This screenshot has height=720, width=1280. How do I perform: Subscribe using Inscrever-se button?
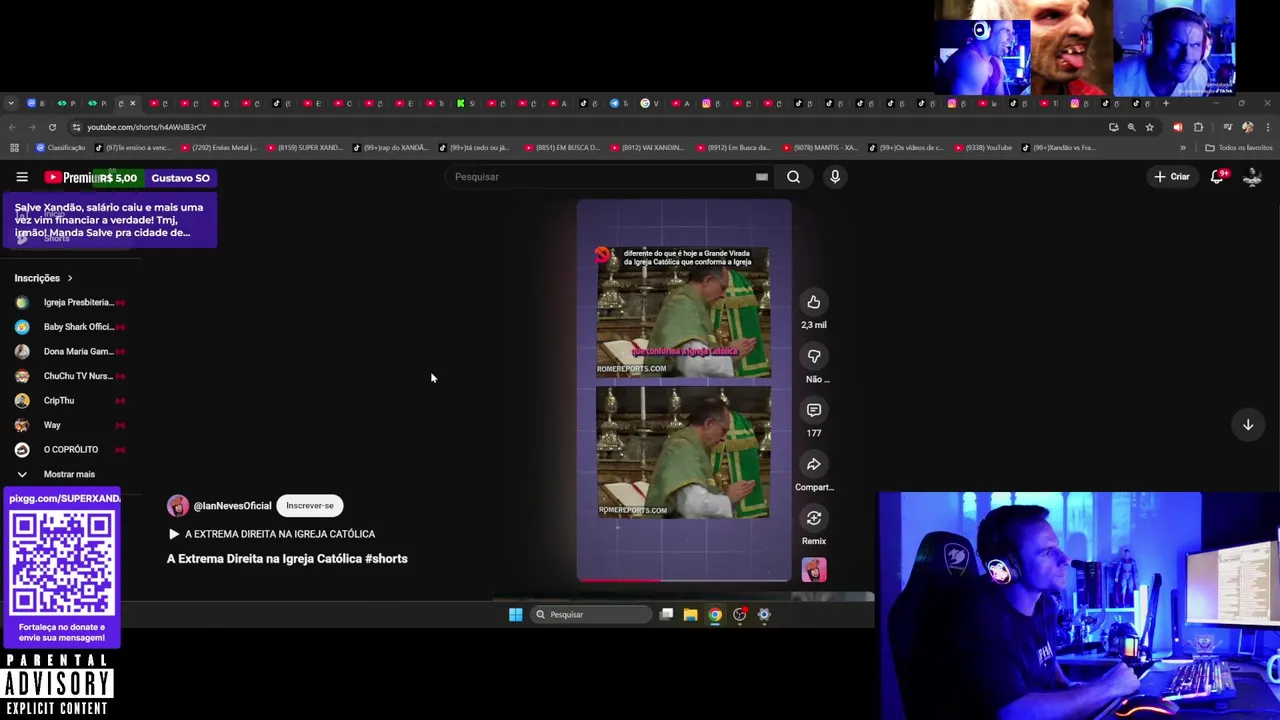[310, 506]
